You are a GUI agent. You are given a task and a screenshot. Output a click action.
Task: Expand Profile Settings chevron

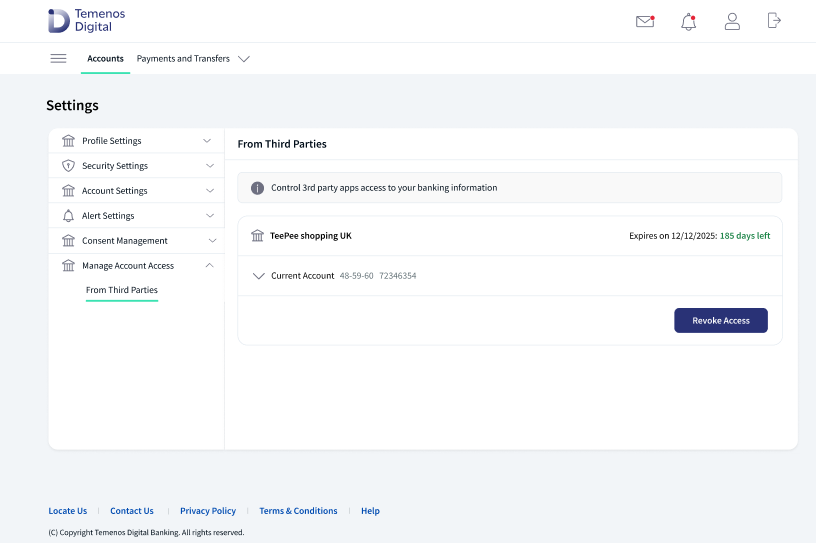(207, 141)
